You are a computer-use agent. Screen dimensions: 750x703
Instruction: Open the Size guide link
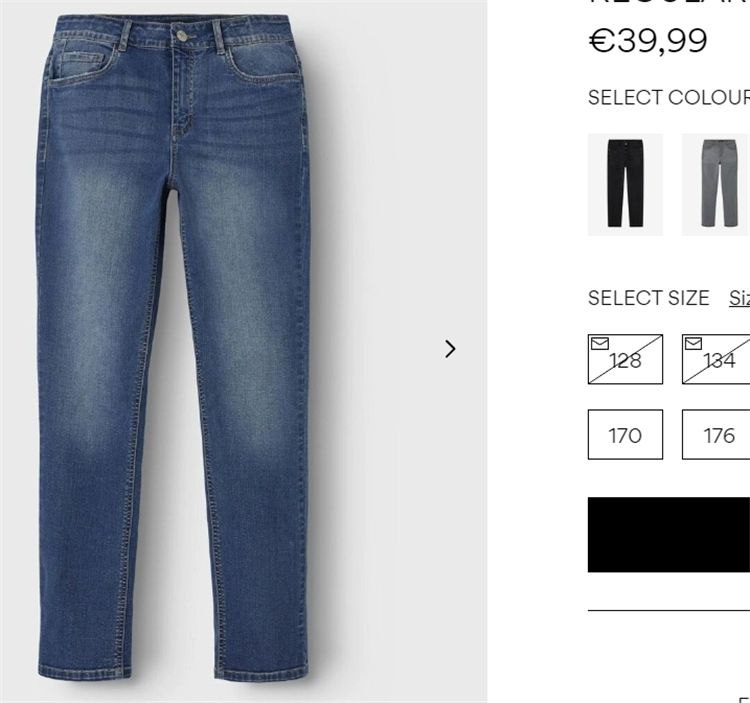(x=739, y=298)
